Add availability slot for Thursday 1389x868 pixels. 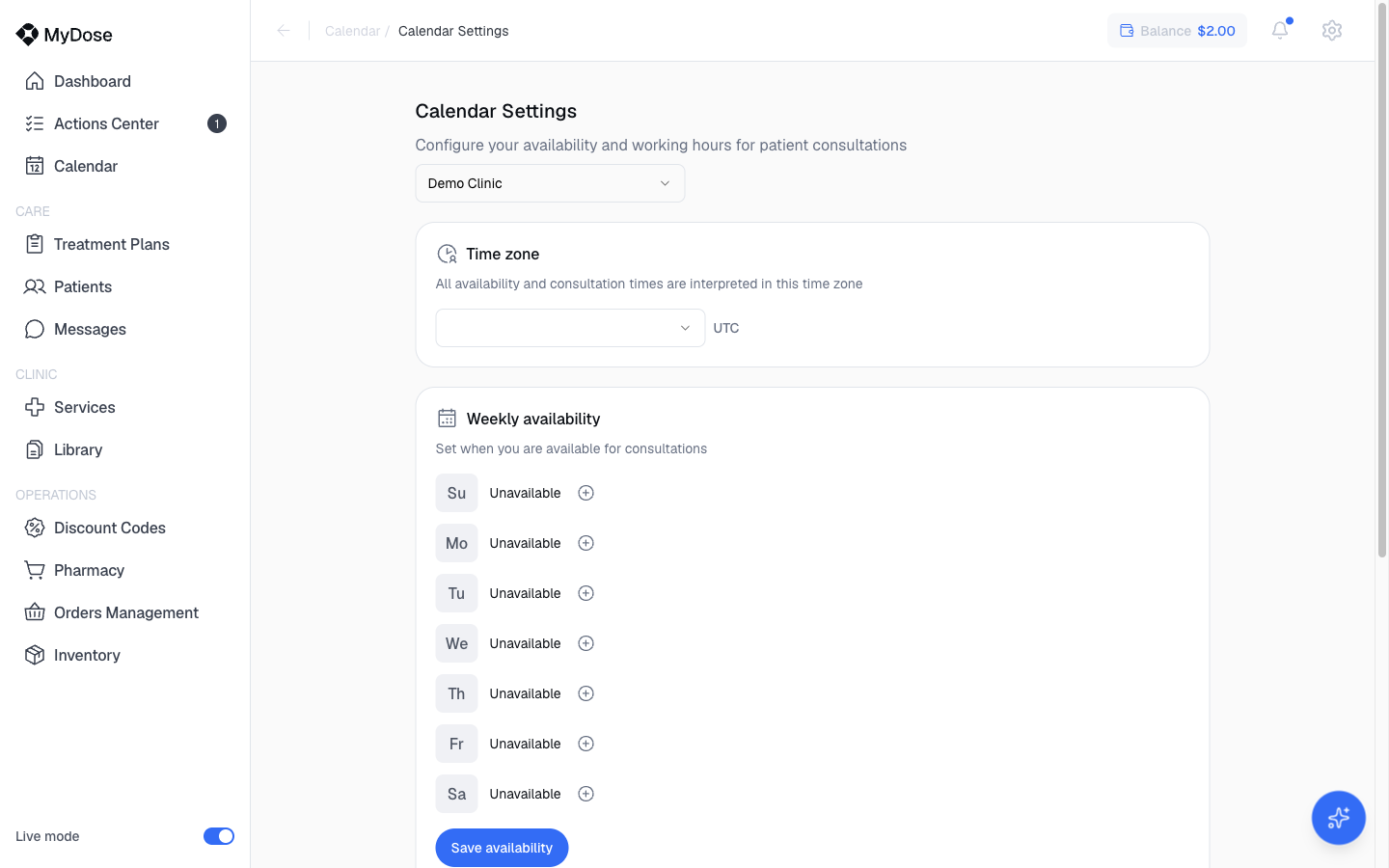coord(586,693)
